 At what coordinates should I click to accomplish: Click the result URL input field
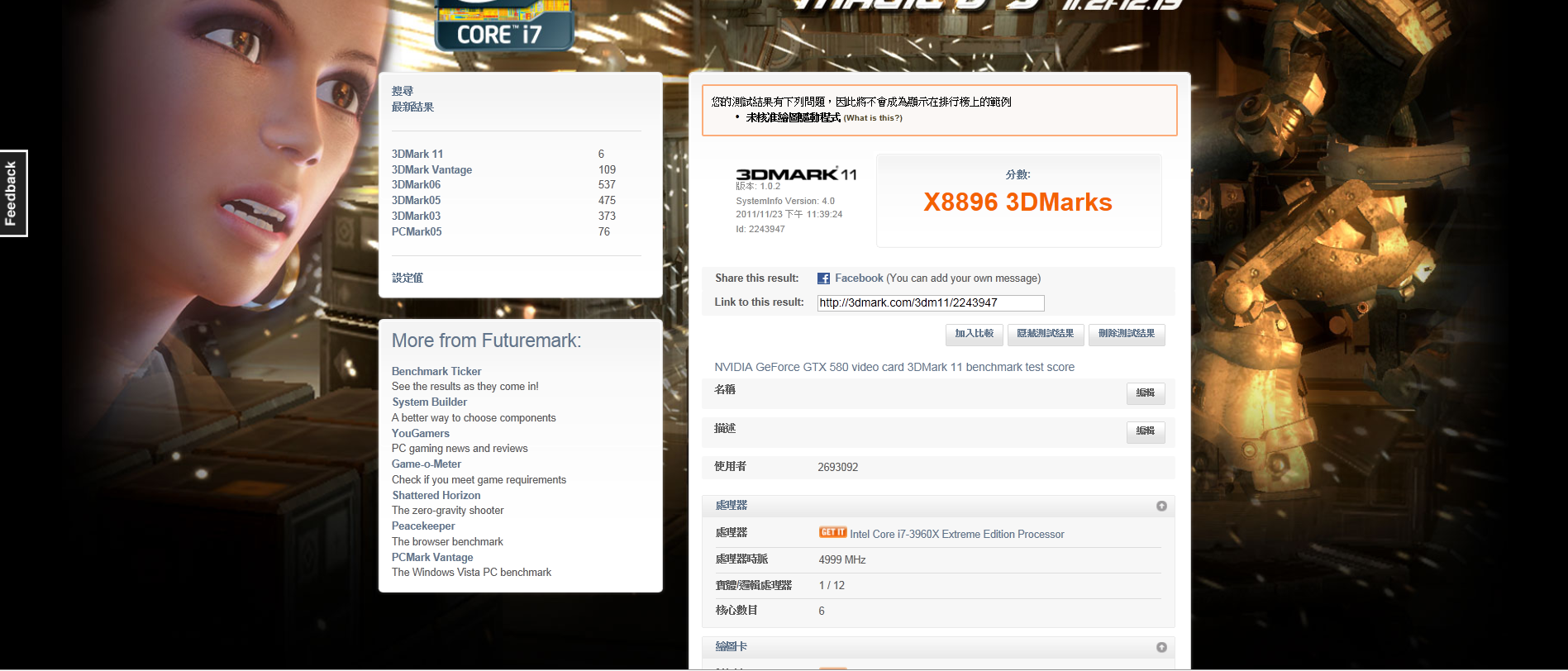click(x=931, y=303)
